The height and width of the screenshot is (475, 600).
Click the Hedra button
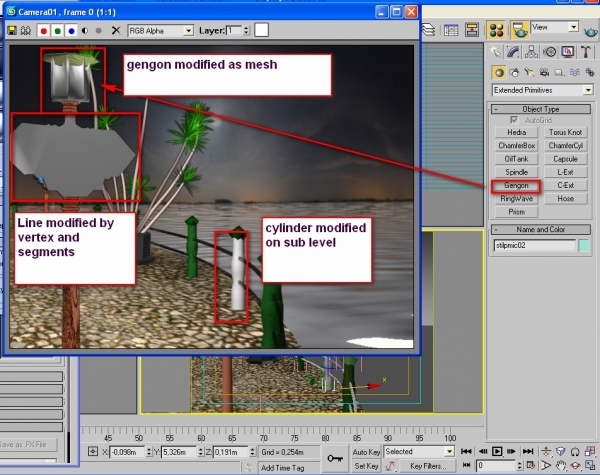coord(517,132)
